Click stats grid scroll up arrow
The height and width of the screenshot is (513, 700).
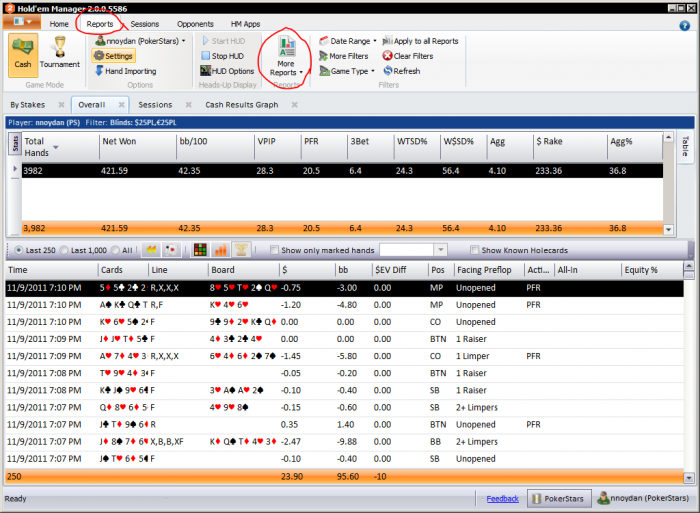tap(668, 137)
